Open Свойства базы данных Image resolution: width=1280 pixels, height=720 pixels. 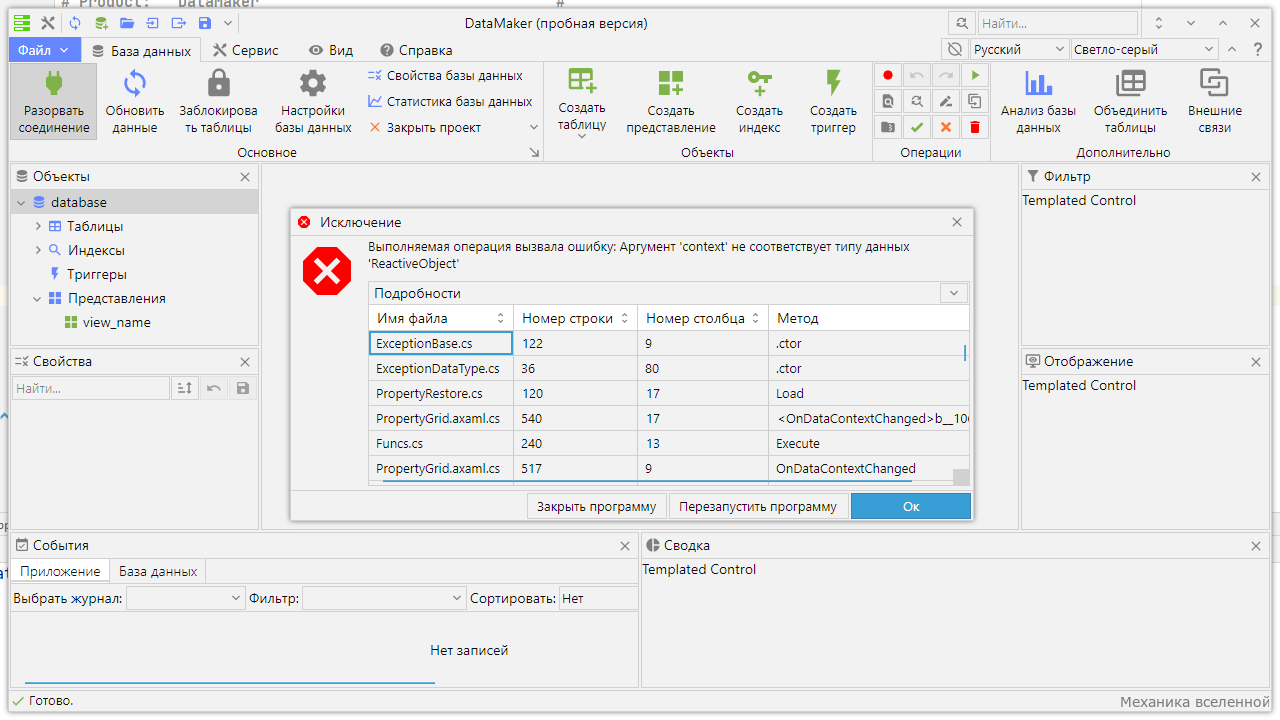445,75
